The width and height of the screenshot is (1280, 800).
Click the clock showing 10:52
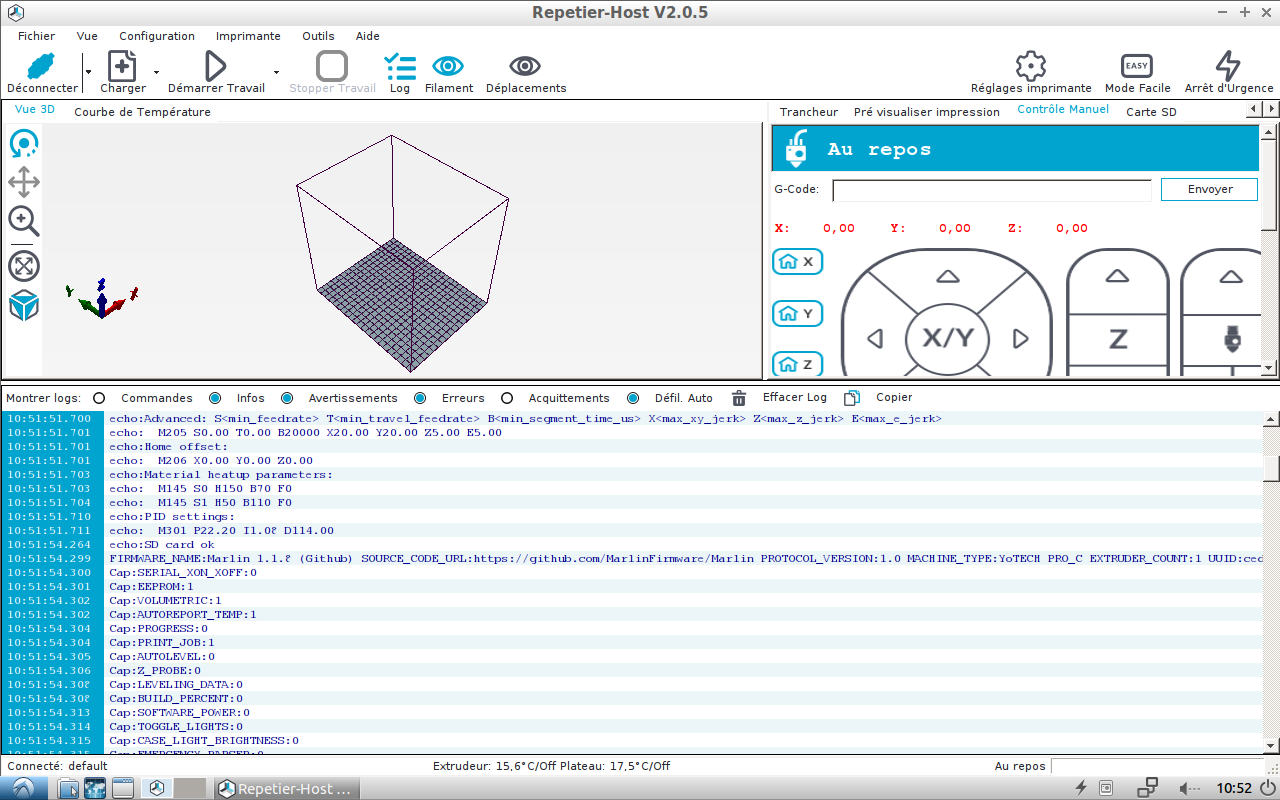click(x=1234, y=788)
